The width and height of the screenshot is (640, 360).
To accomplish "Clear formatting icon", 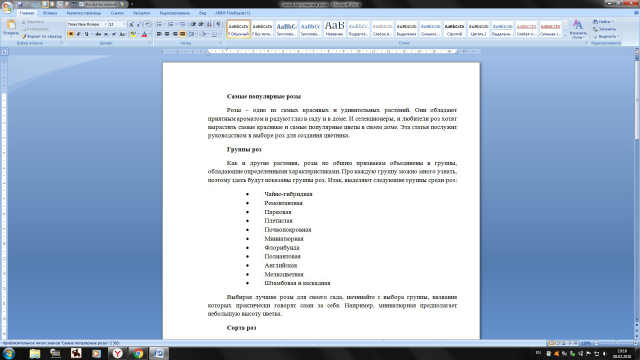I will (x=148, y=24).
